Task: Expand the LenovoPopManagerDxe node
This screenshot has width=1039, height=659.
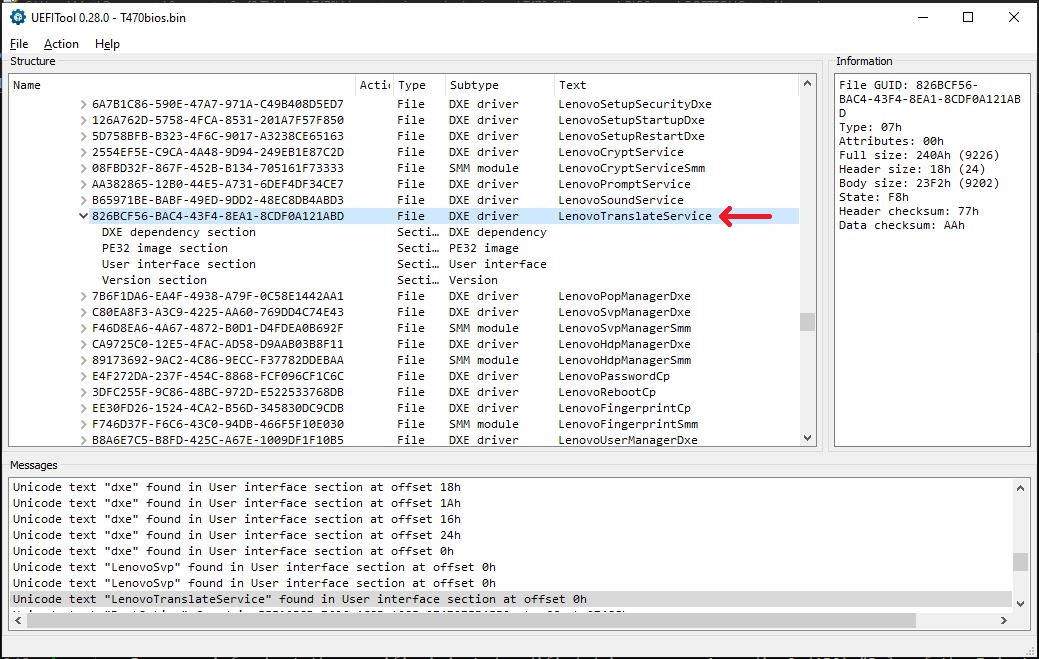Action: (83, 296)
